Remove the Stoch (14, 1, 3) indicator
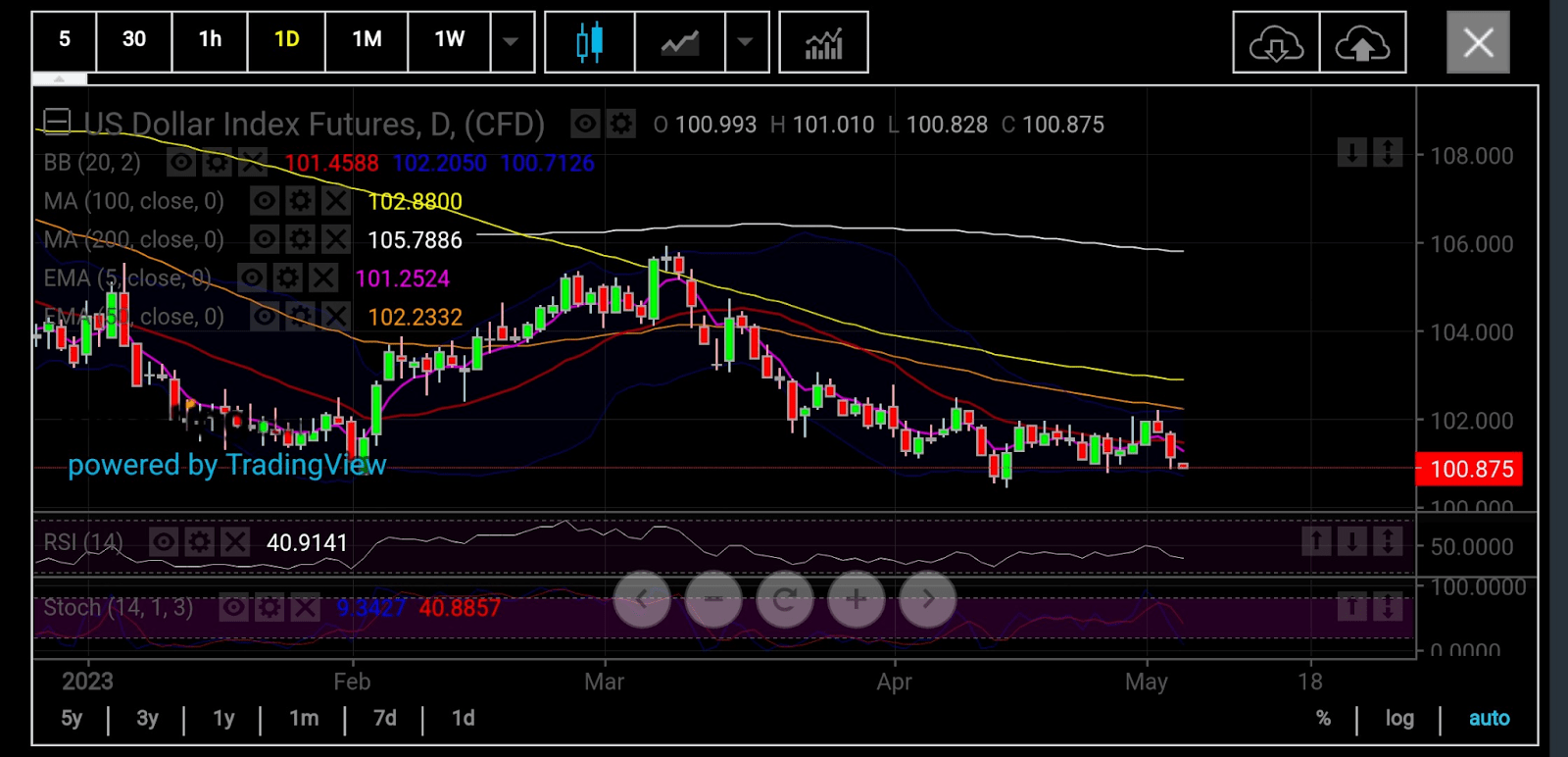This screenshot has height=757, width=1568. coord(305,608)
